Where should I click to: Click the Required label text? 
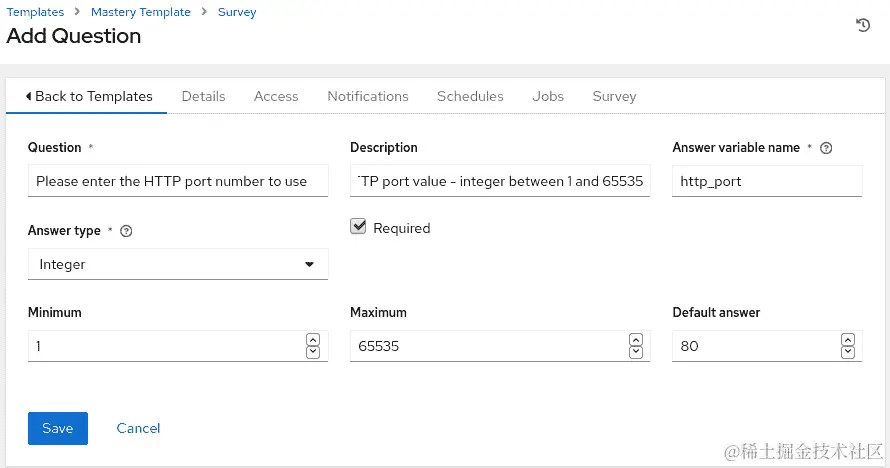[x=402, y=228]
